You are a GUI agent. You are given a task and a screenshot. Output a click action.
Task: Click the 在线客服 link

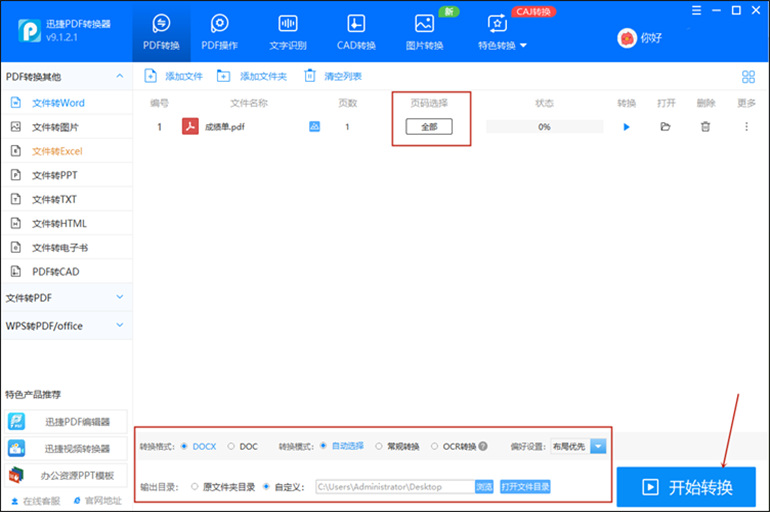[x=36, y=501]
